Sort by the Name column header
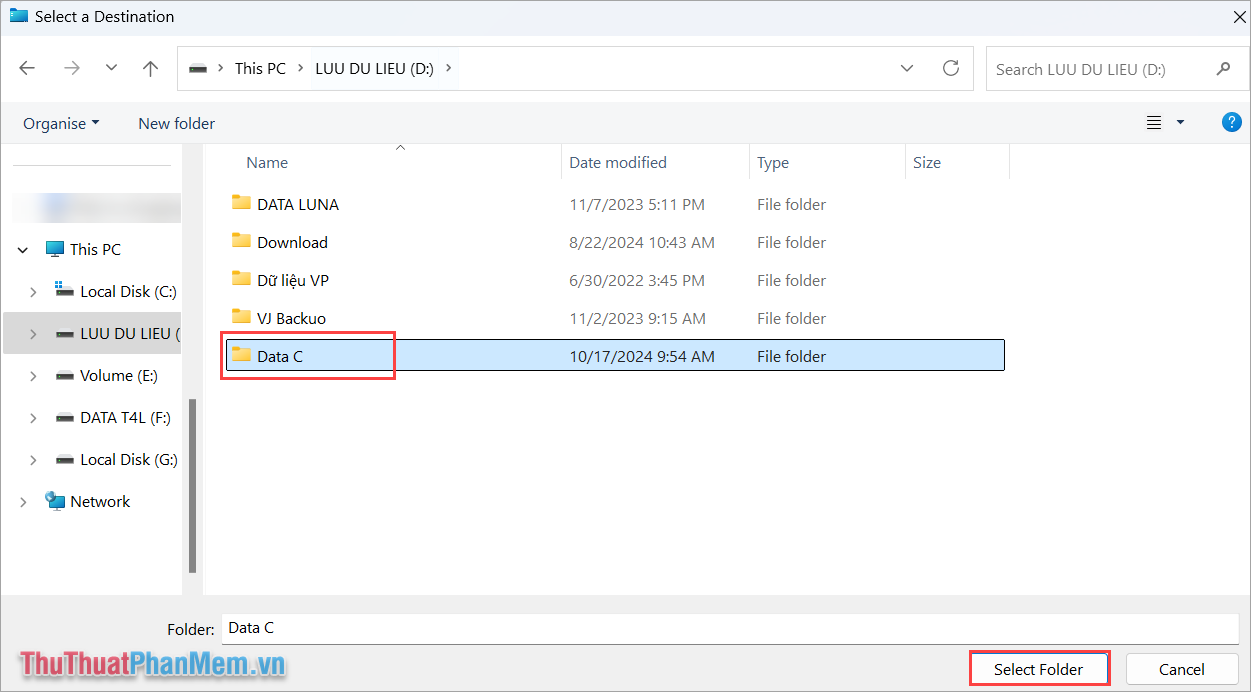 point(267,162)
